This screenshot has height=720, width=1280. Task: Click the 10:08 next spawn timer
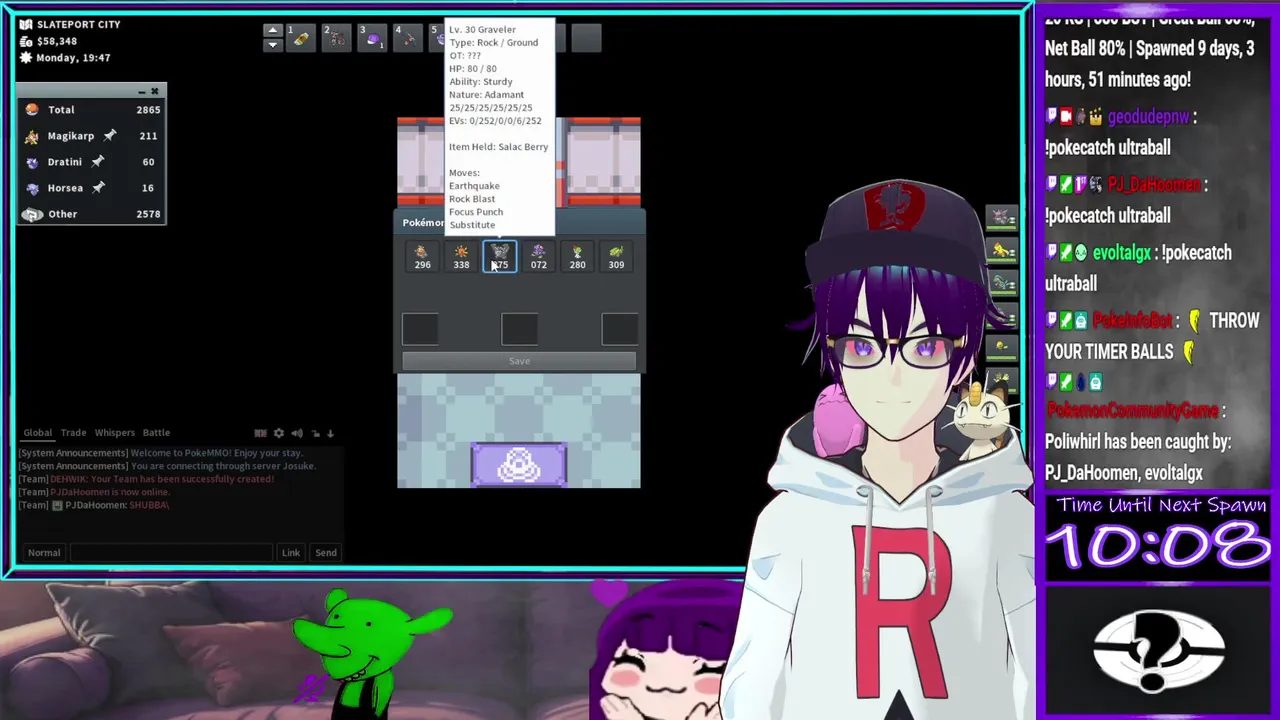point(1158,547)
